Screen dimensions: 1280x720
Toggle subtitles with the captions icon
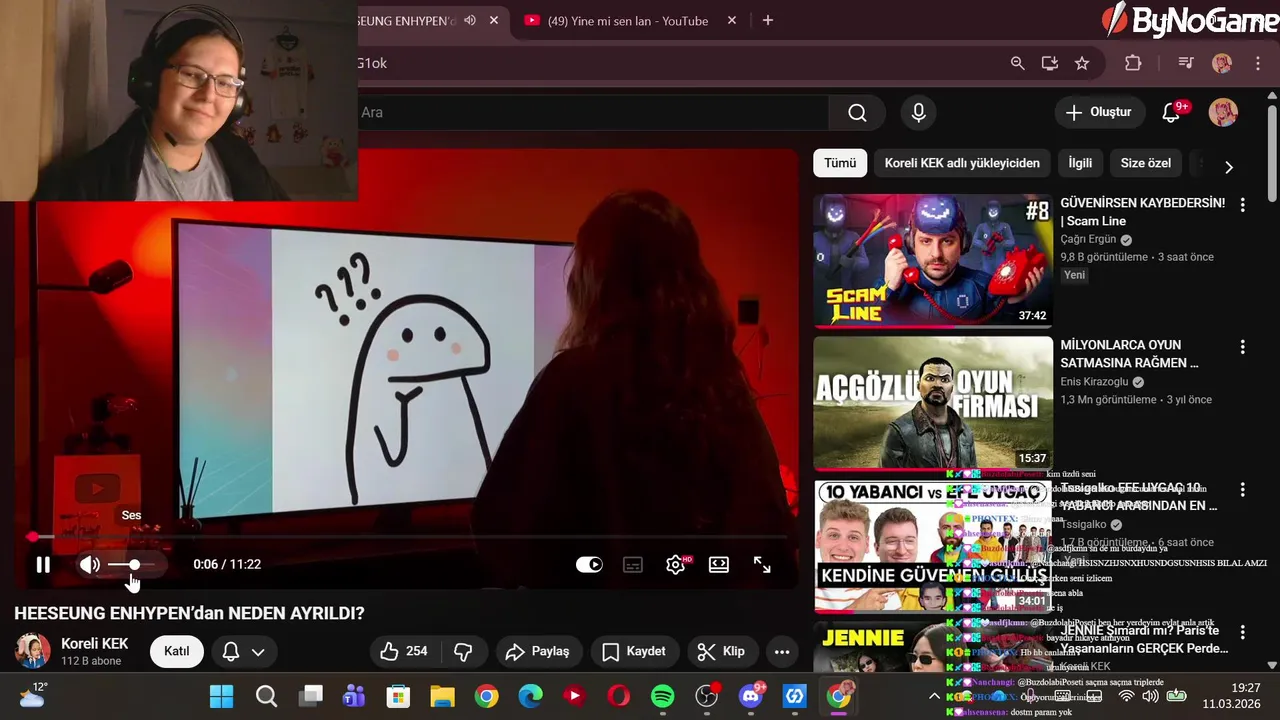coord(633,565)
